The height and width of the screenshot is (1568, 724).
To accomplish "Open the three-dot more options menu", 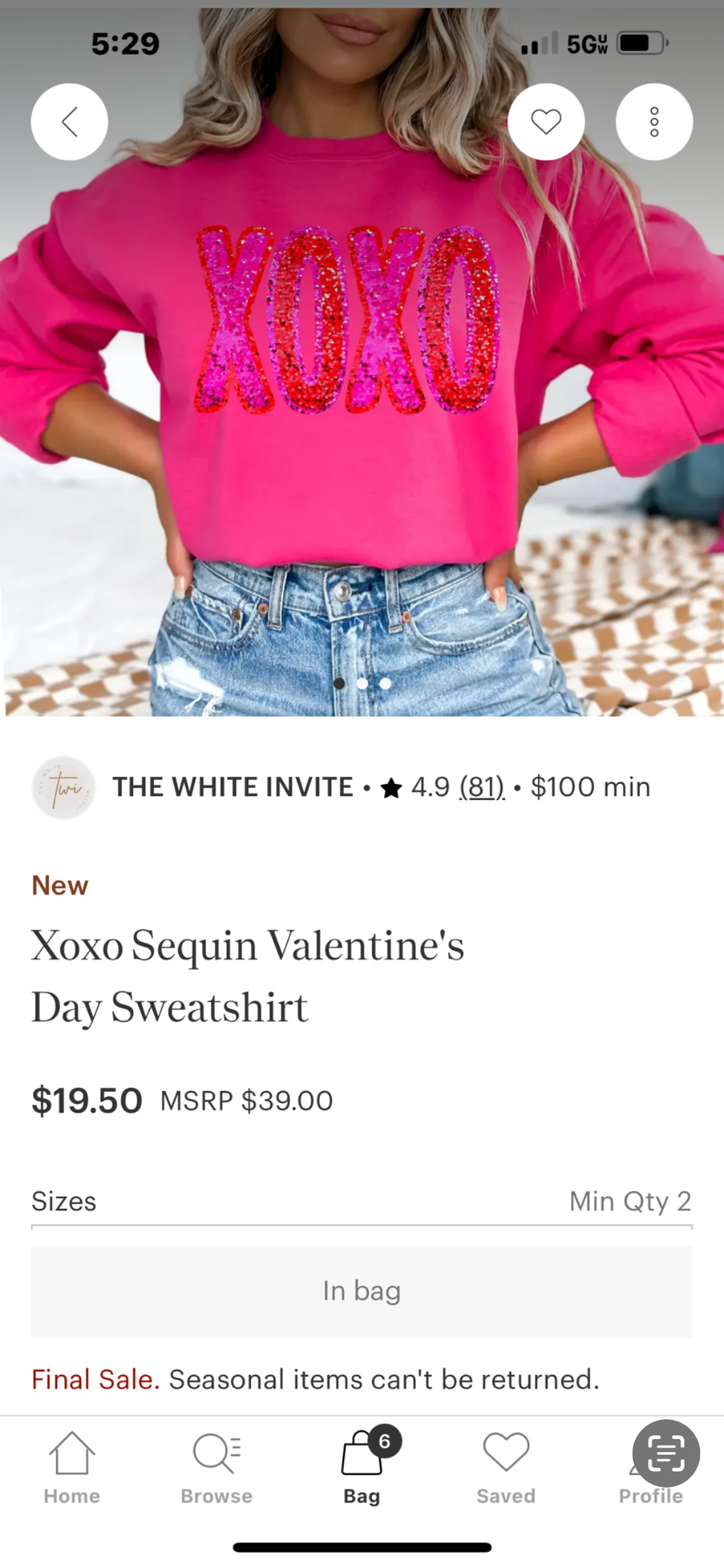I will [654, 122].
